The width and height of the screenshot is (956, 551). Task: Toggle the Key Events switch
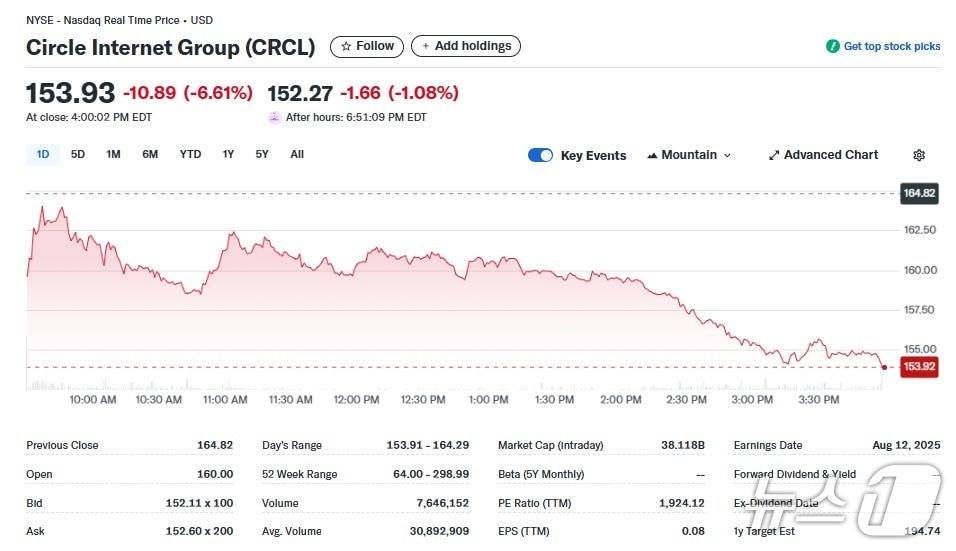point(540,155)
